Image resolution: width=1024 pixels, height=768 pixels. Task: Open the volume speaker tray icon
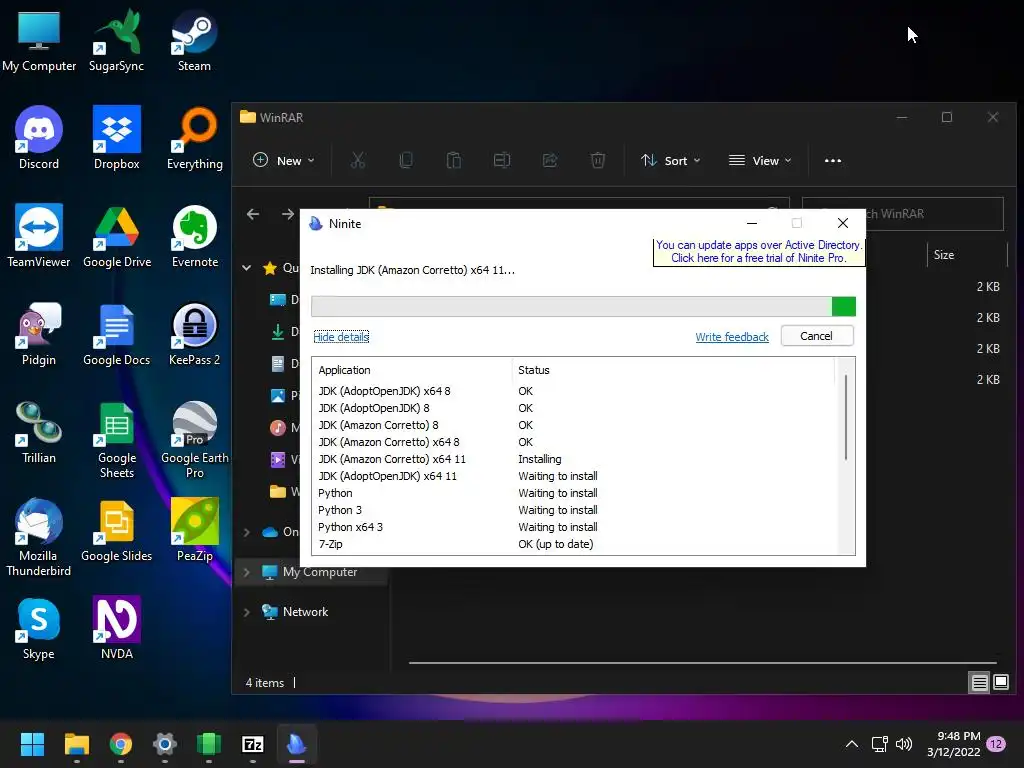tap(904, 744)
